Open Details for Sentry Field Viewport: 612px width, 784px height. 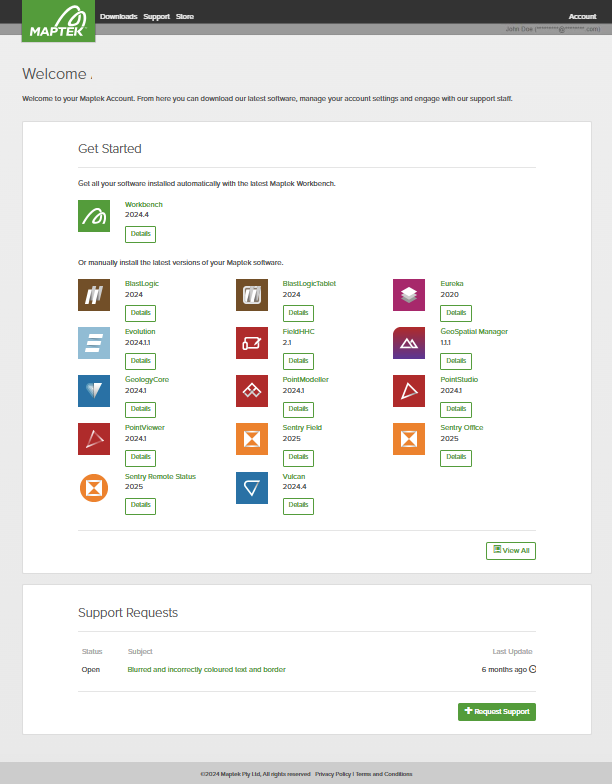(298, 458)
